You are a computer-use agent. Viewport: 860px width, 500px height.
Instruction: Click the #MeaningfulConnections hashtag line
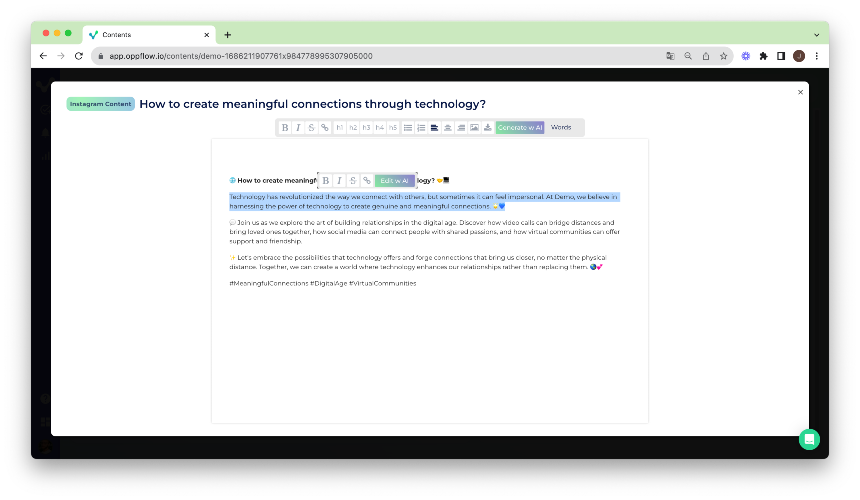[322, 283]
